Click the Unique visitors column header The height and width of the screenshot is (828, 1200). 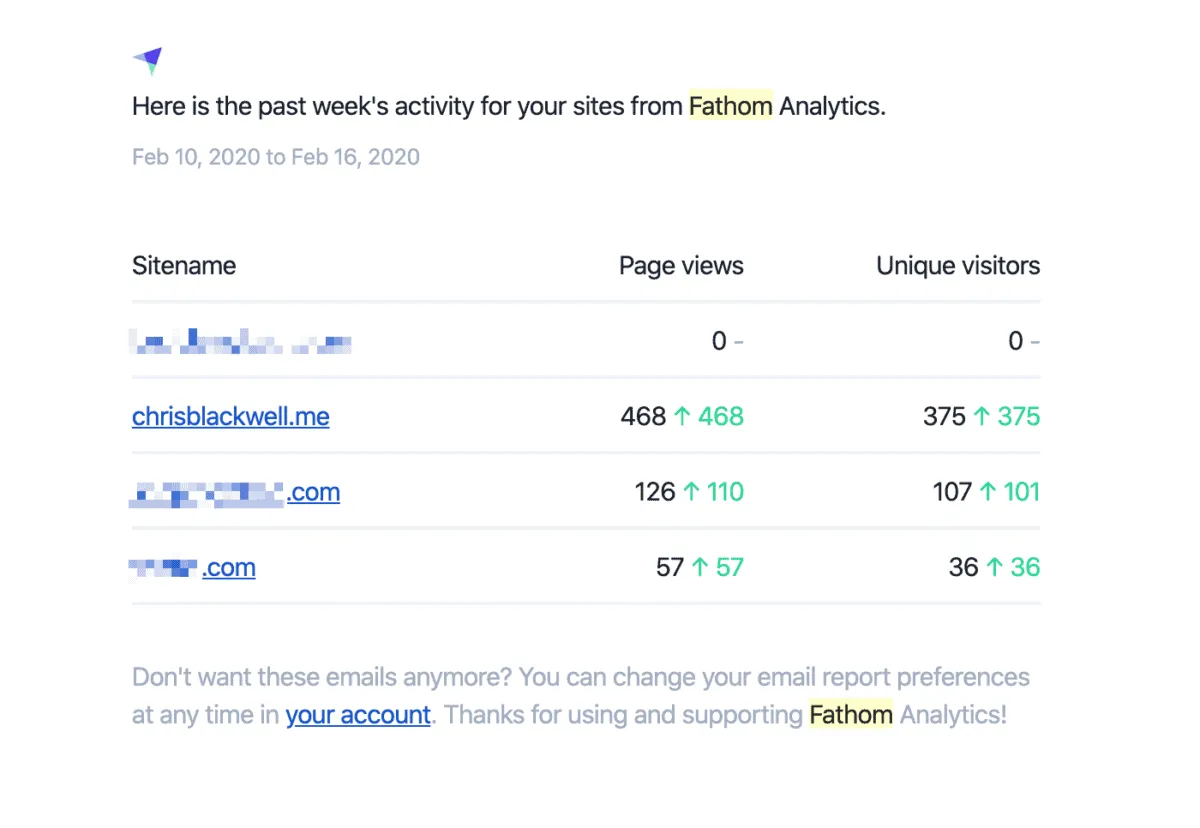point(958,266)
